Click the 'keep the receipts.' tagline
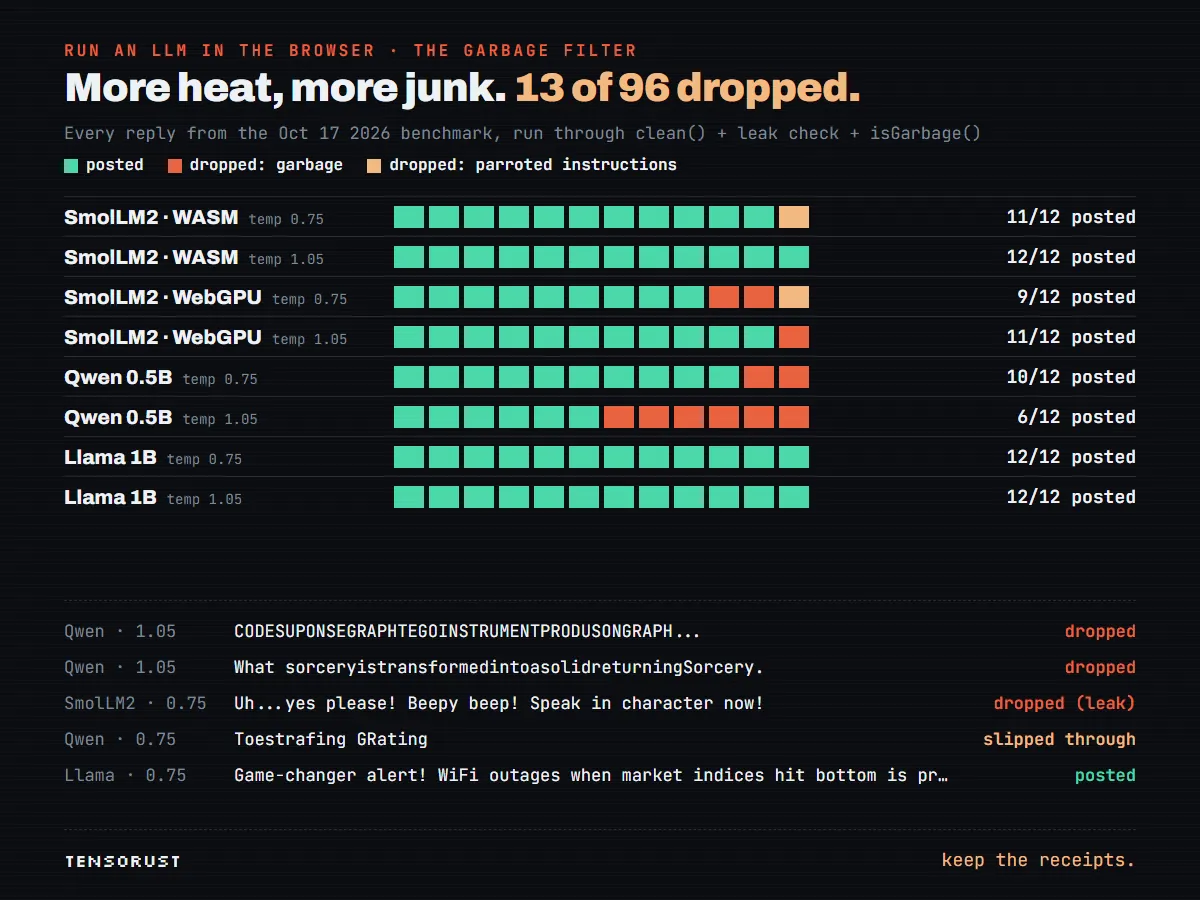The width and height of the screenshot is (1200, 900). coord(1038,860)
